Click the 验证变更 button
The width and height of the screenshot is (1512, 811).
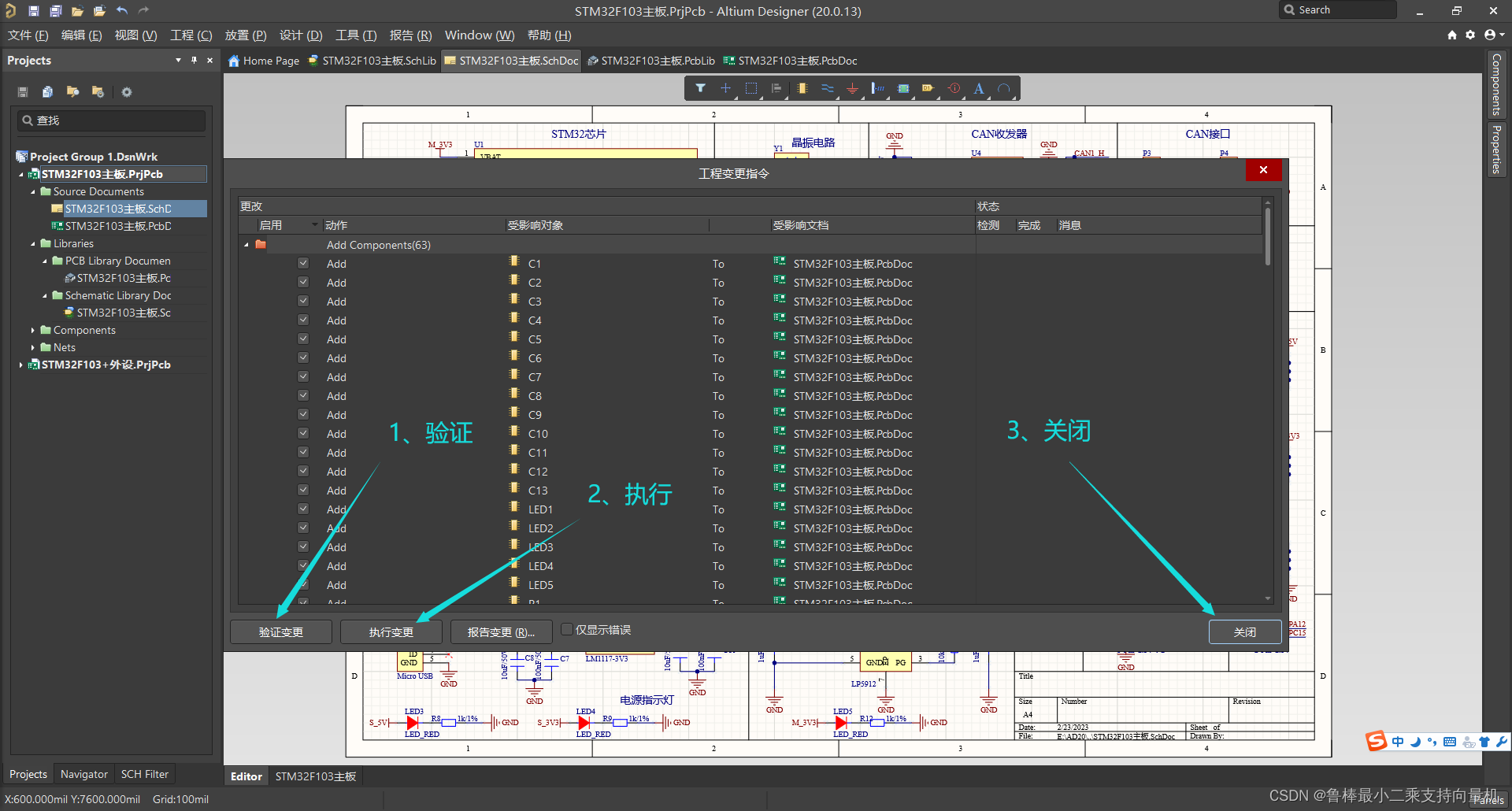[x=281, y=632]
